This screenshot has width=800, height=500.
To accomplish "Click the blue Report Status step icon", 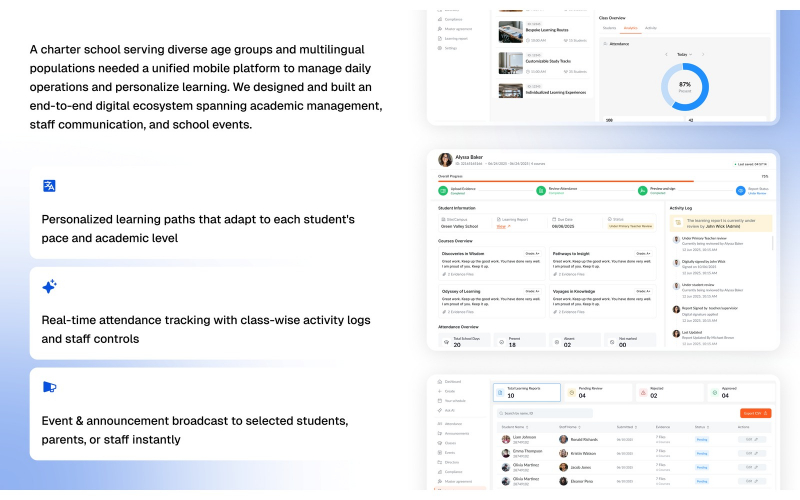I will [x=740, y=191].
